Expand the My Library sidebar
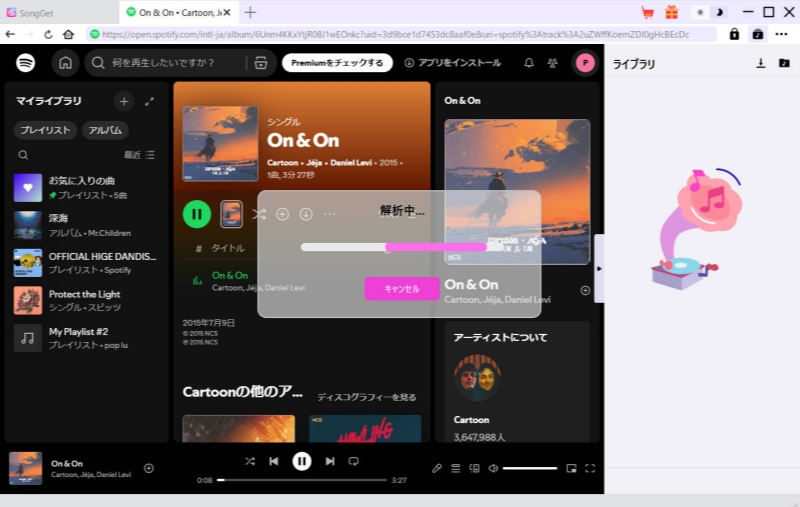Viewport: 800px width, 507px height. click(150, 101)
